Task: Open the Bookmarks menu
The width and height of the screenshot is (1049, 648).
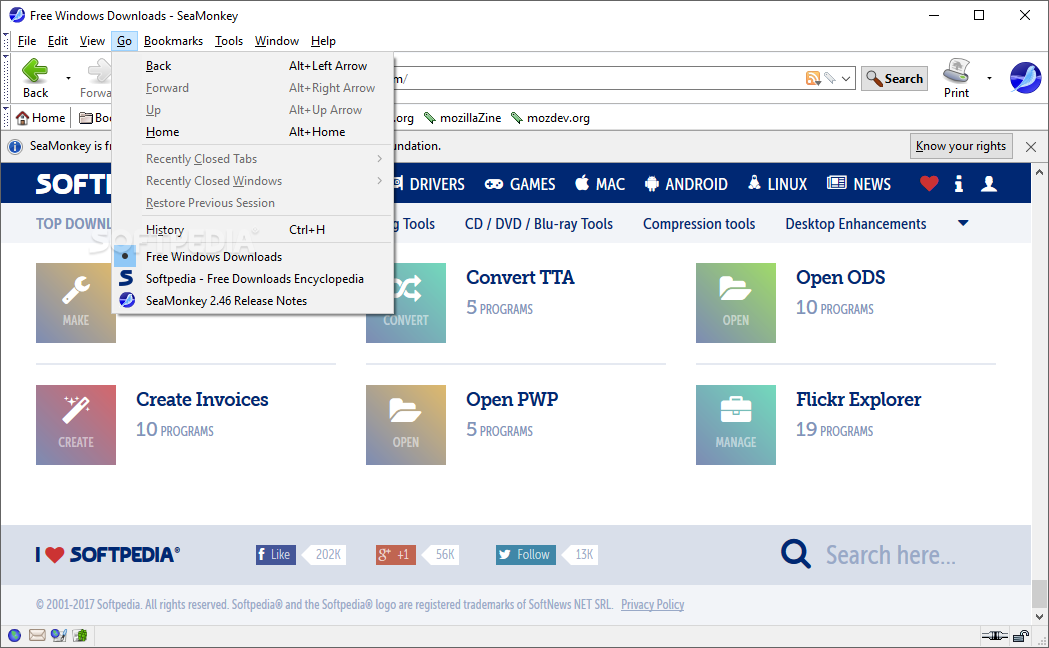Action: tap(173, 41)
